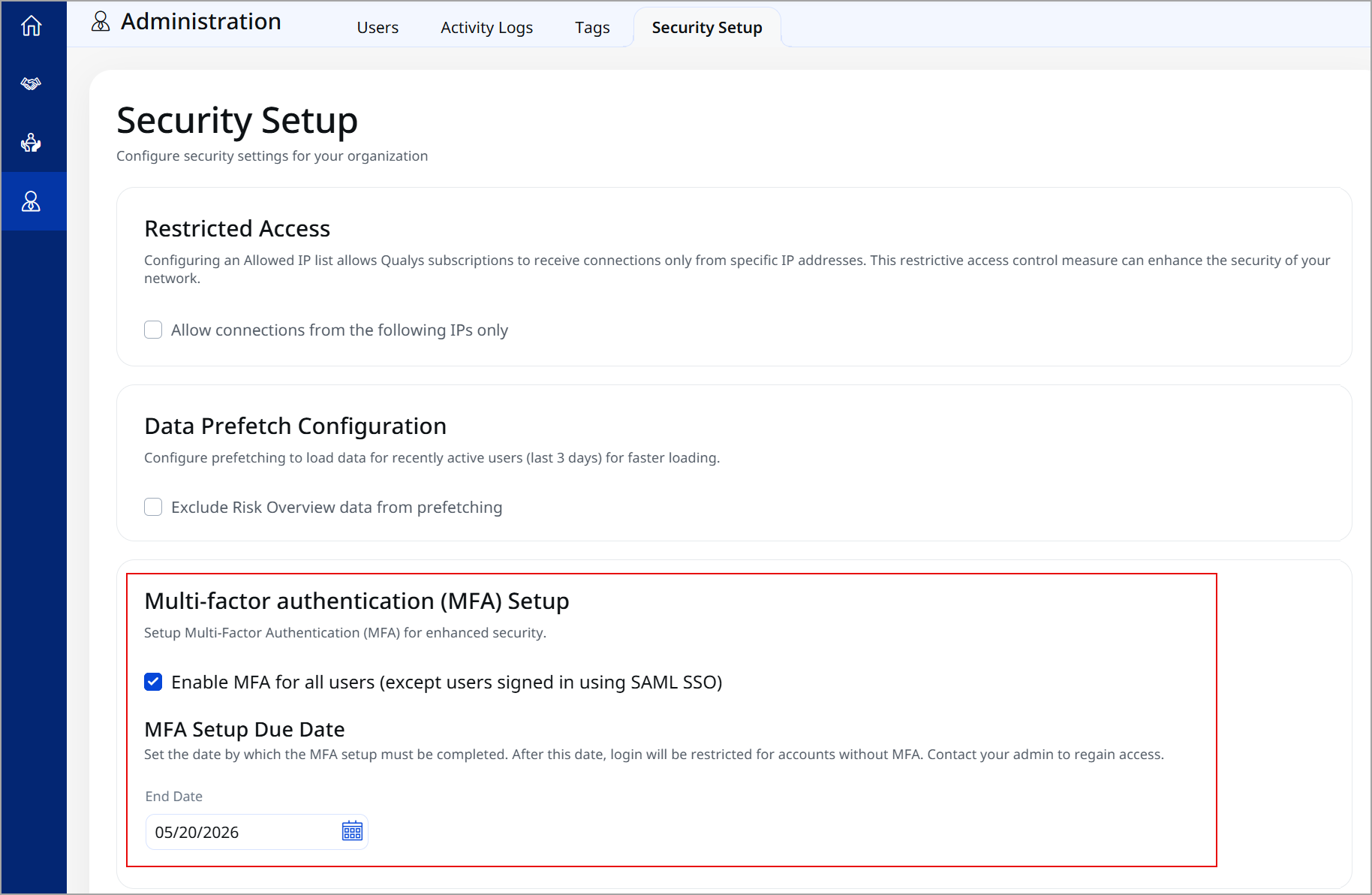Image resolution: width=1372 pixels, height=895 pixels.
Task: Click the 'Set the date by which the MFA setup' description
Action: [654, 755]
